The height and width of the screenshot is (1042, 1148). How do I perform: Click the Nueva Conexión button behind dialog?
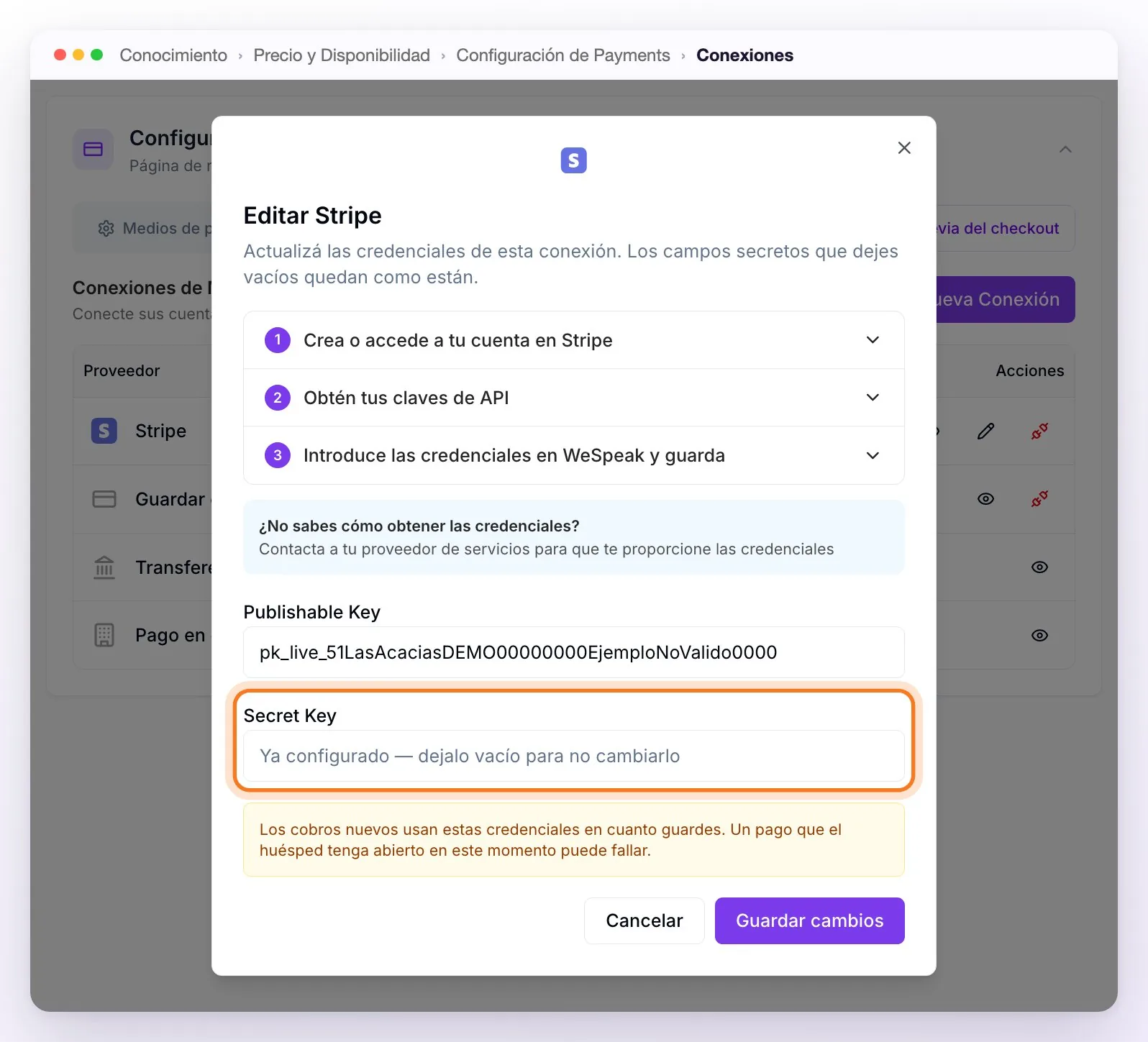click(1005, 299)
